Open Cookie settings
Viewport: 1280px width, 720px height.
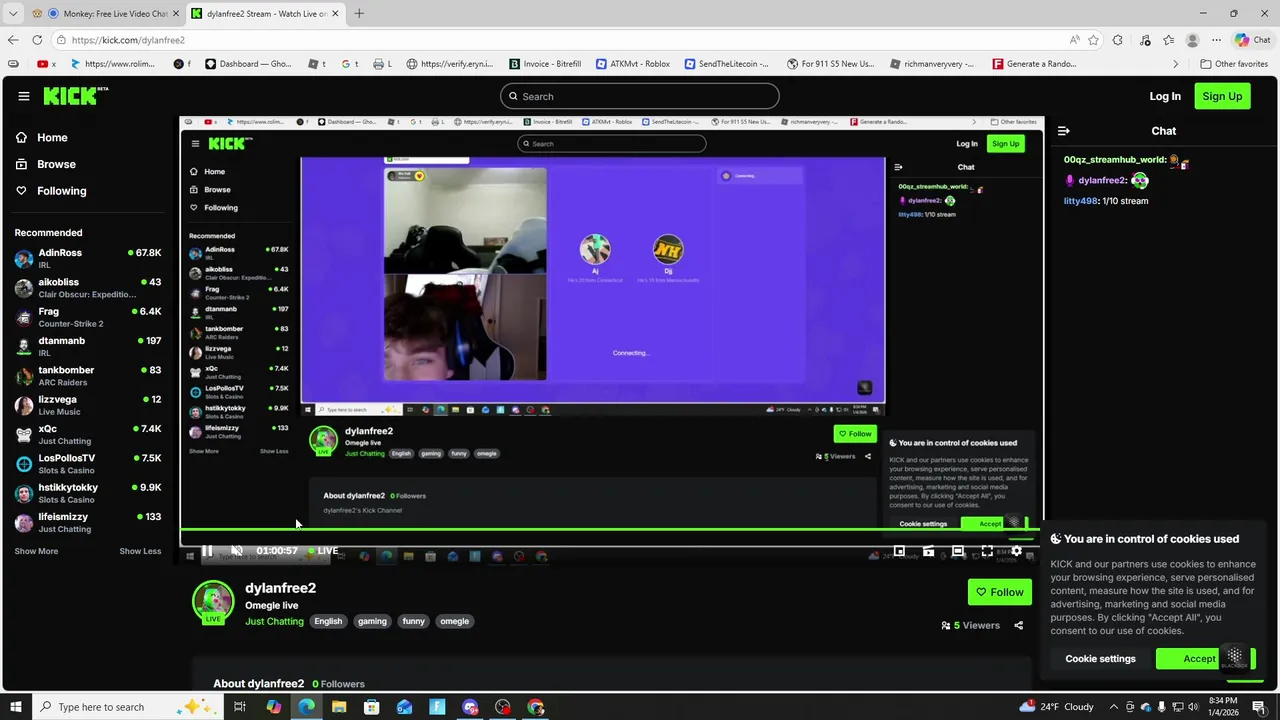pos(1100,659)
